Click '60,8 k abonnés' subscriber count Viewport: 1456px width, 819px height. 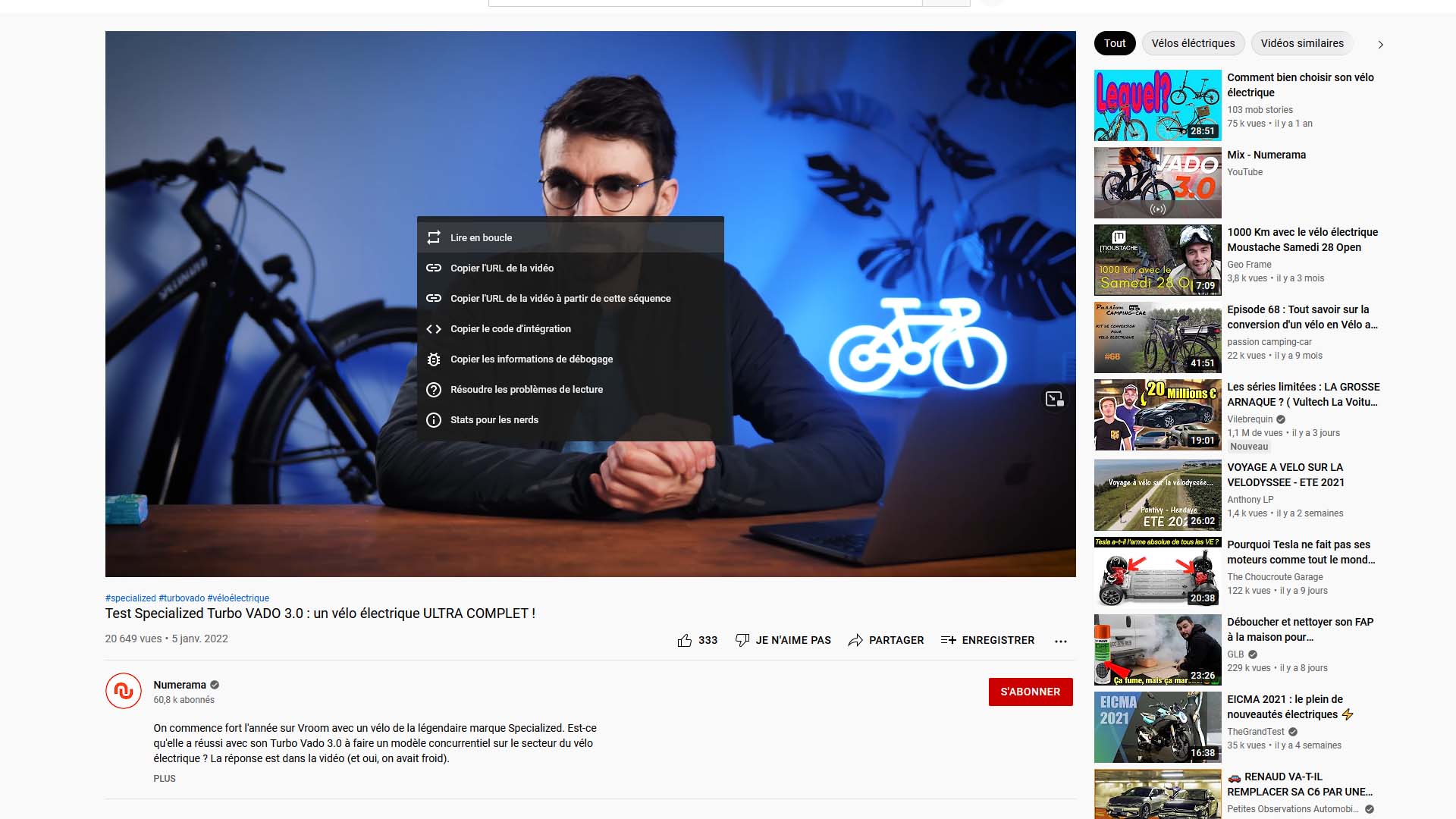pos(184,700)
